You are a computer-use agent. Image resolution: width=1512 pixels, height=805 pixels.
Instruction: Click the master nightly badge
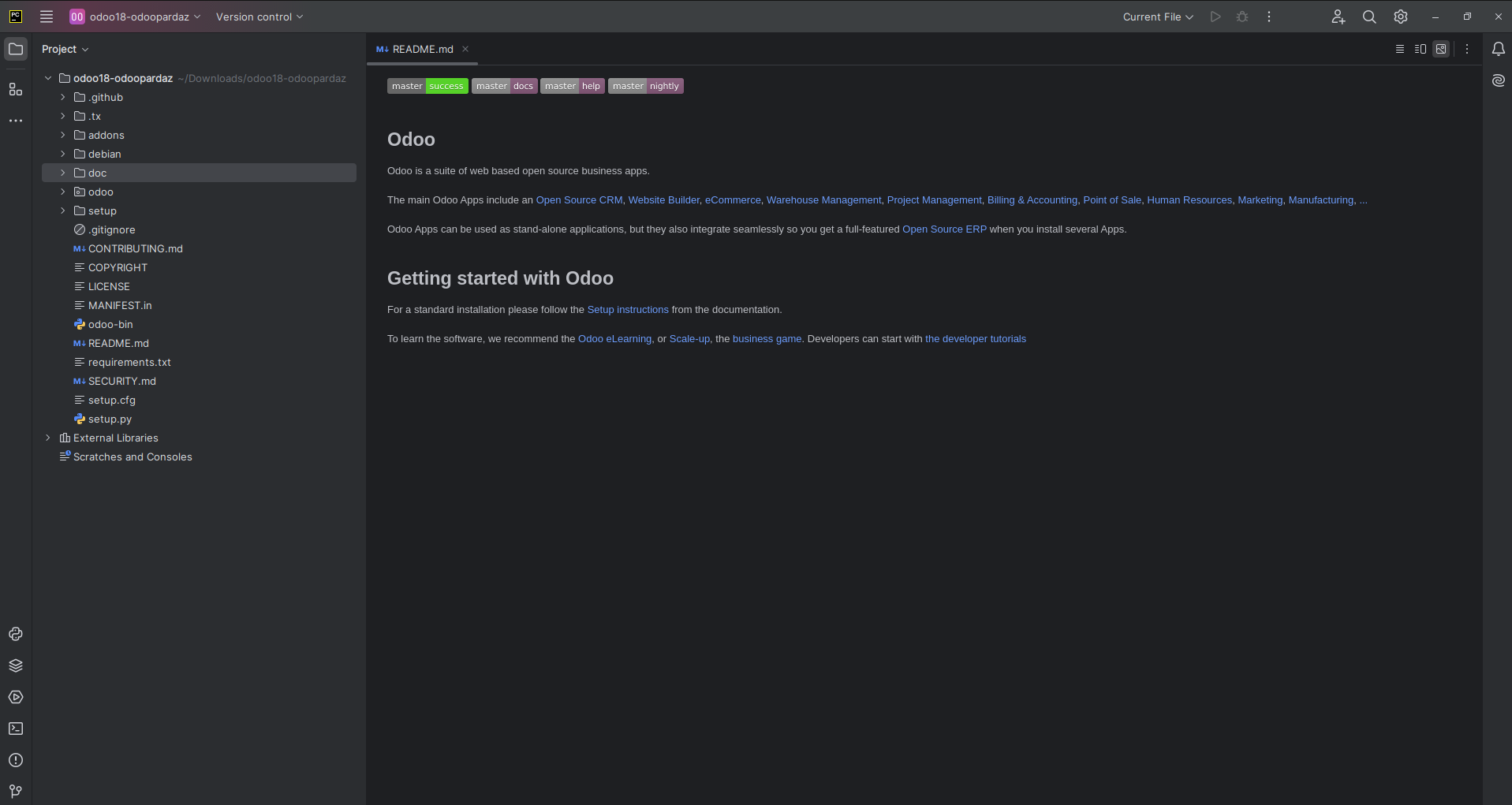(646, 86)
